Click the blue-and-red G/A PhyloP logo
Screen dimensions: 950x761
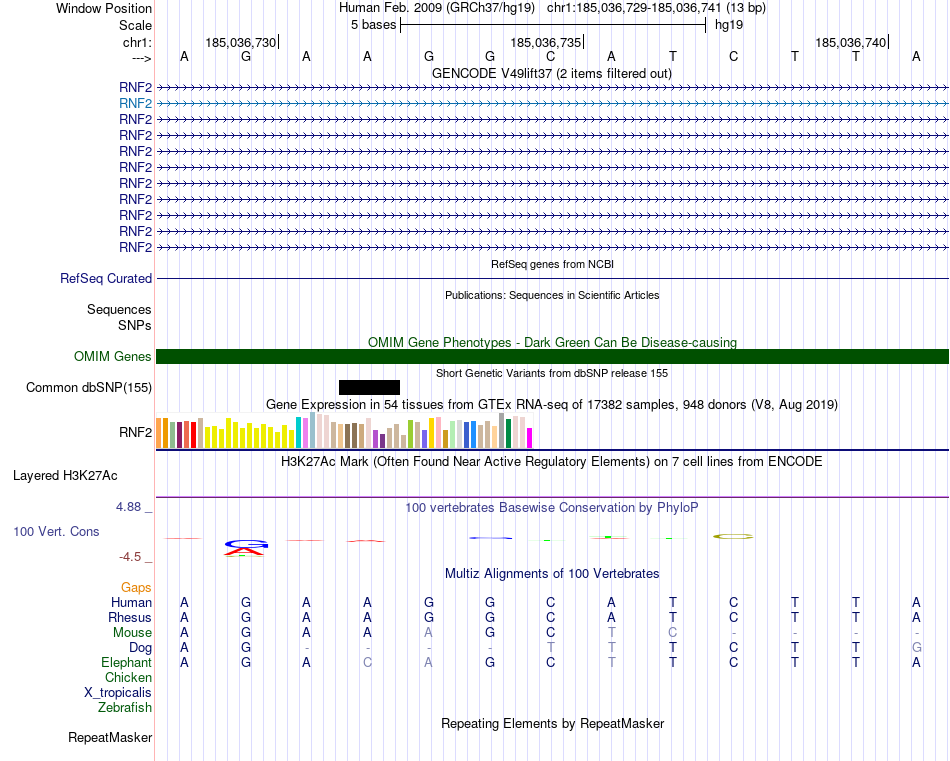pyautogui.click(x=245, y=548)
